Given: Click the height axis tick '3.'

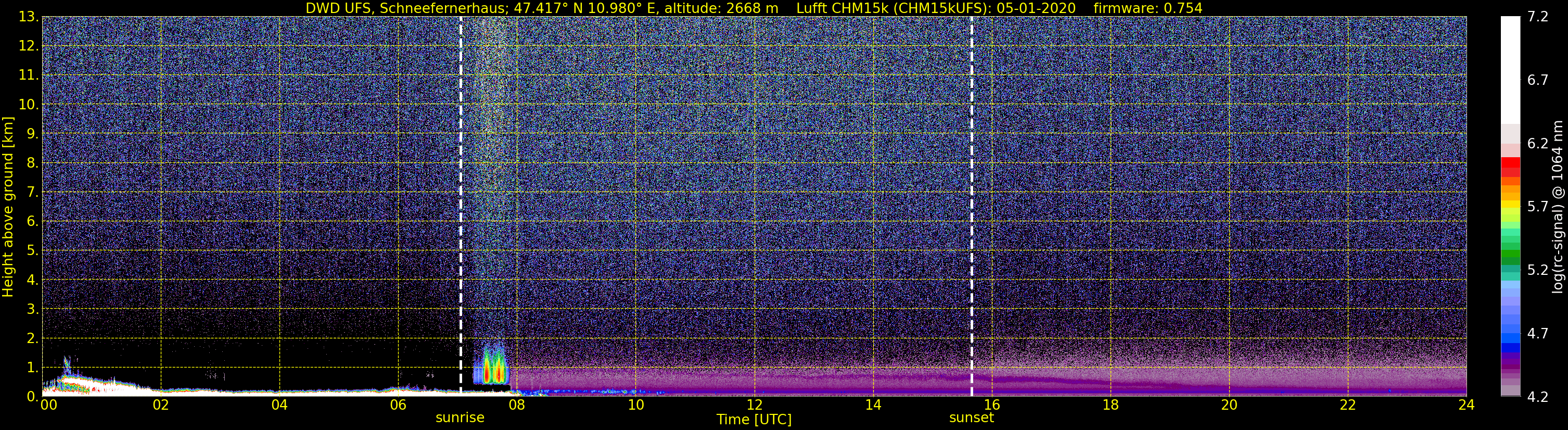Looking at the screenshot, I should [32, 309].
